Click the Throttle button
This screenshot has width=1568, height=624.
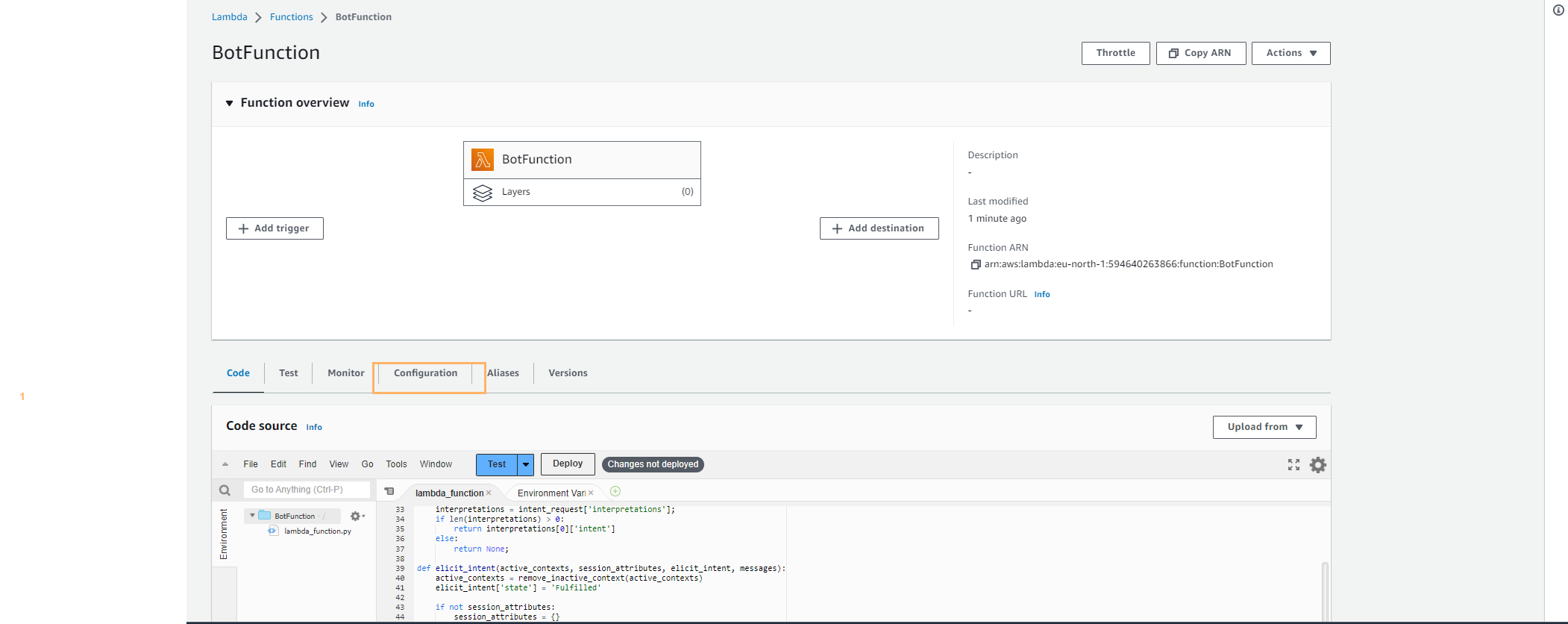click(1115, 53)
